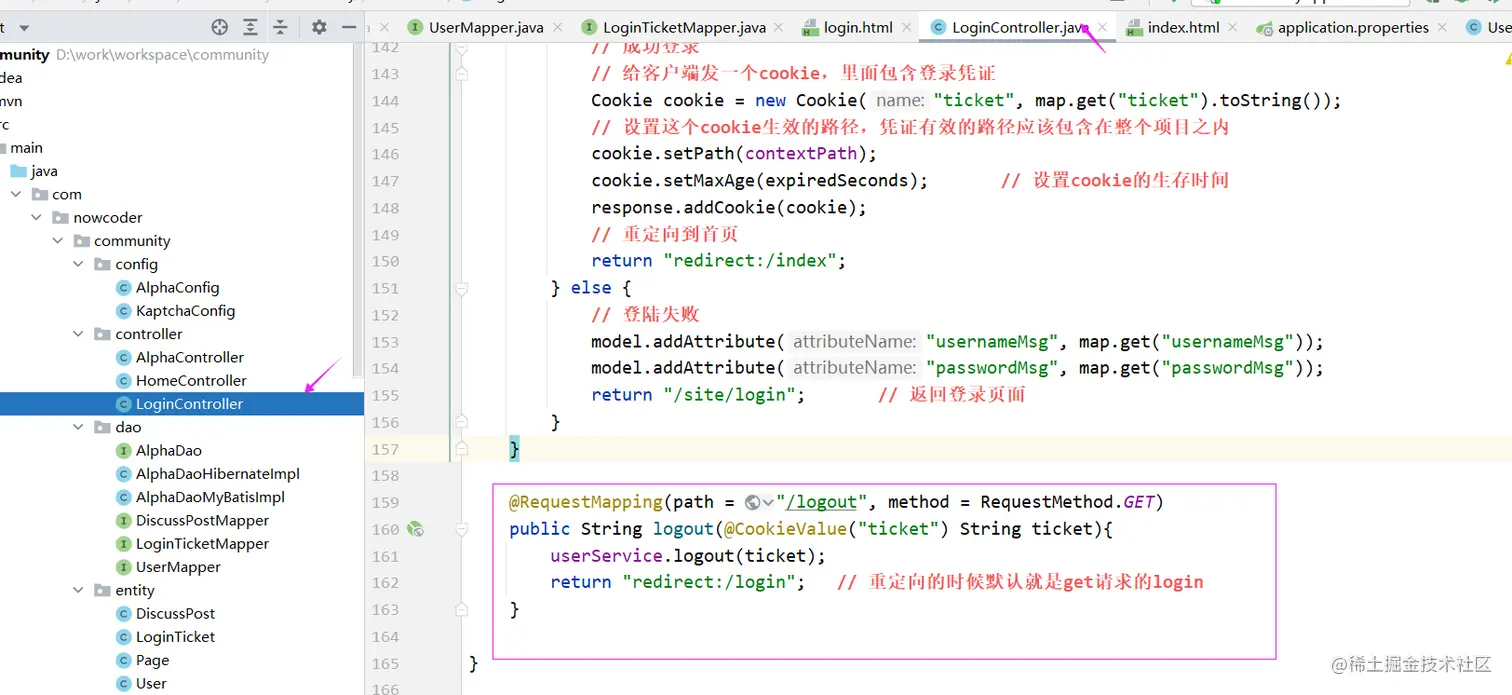Open the AlphaDao interface
This screenshot has width=1512, height=695.
(x=169, y=451)
